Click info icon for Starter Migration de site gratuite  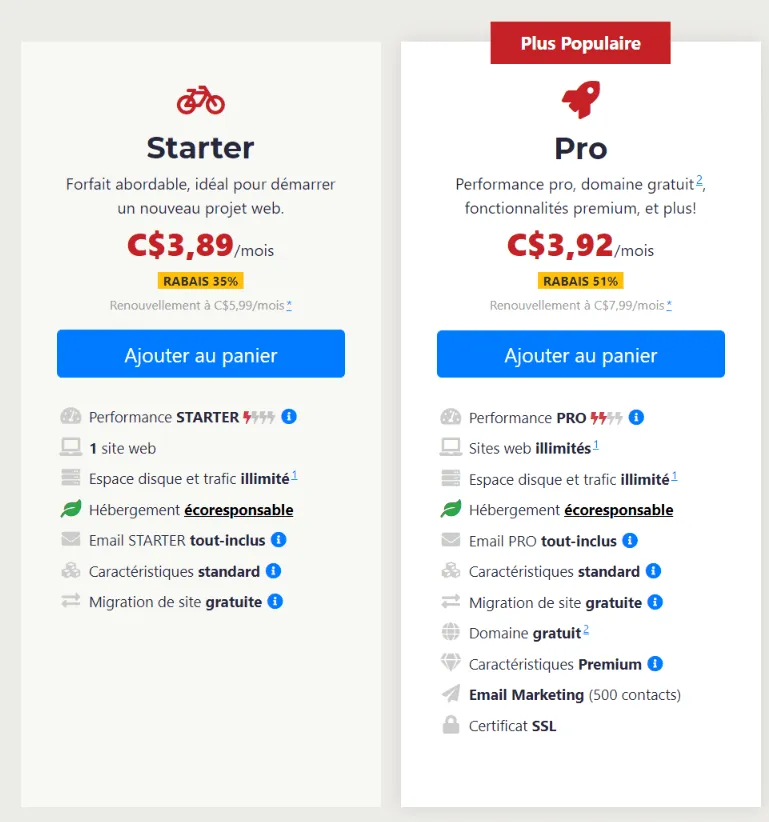pyautogui.click(x=275, y=601)
